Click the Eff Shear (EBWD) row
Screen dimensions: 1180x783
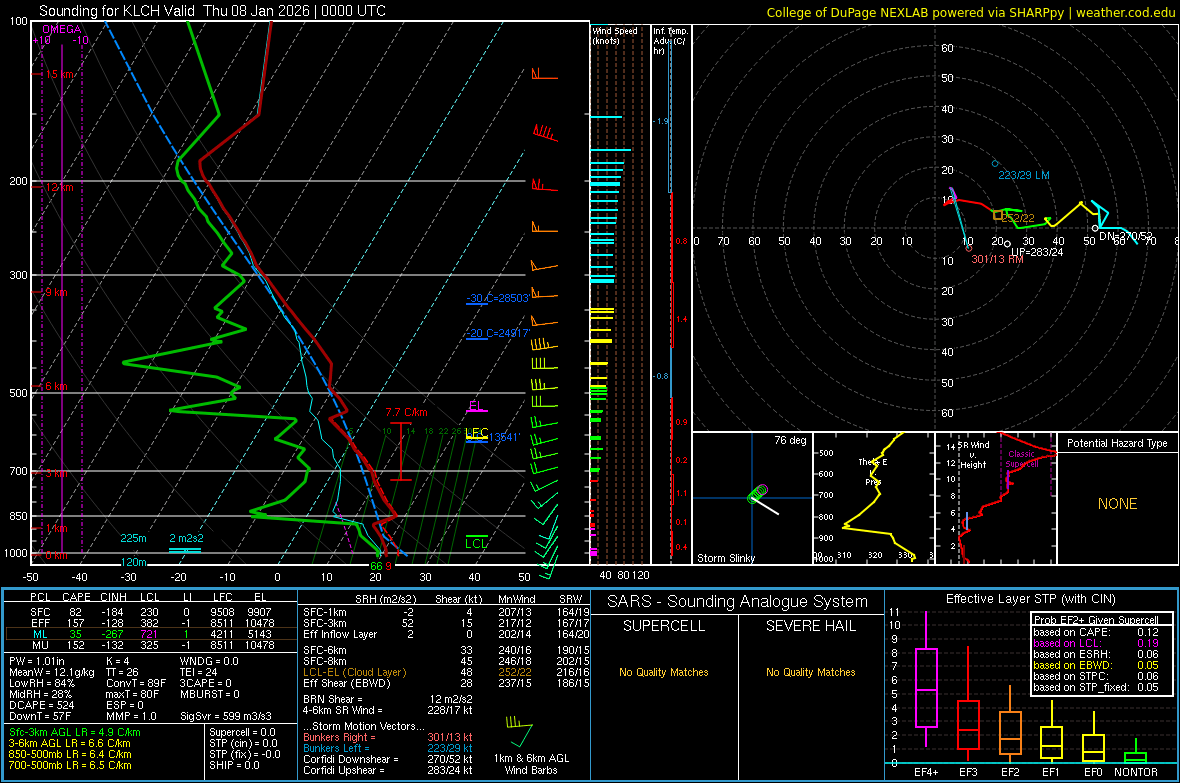tap(446, 684)
